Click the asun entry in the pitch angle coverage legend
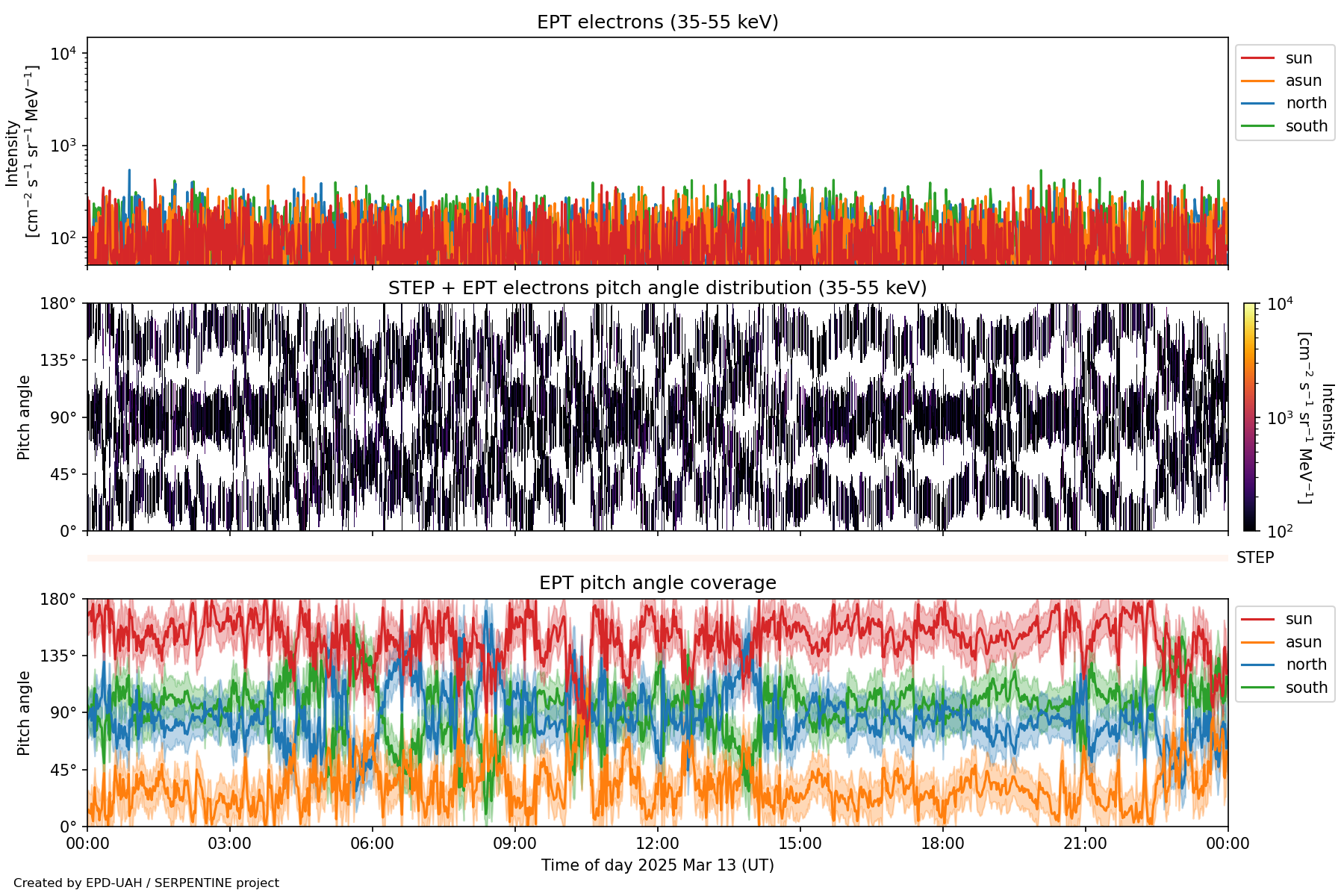 coord(1303,642)
